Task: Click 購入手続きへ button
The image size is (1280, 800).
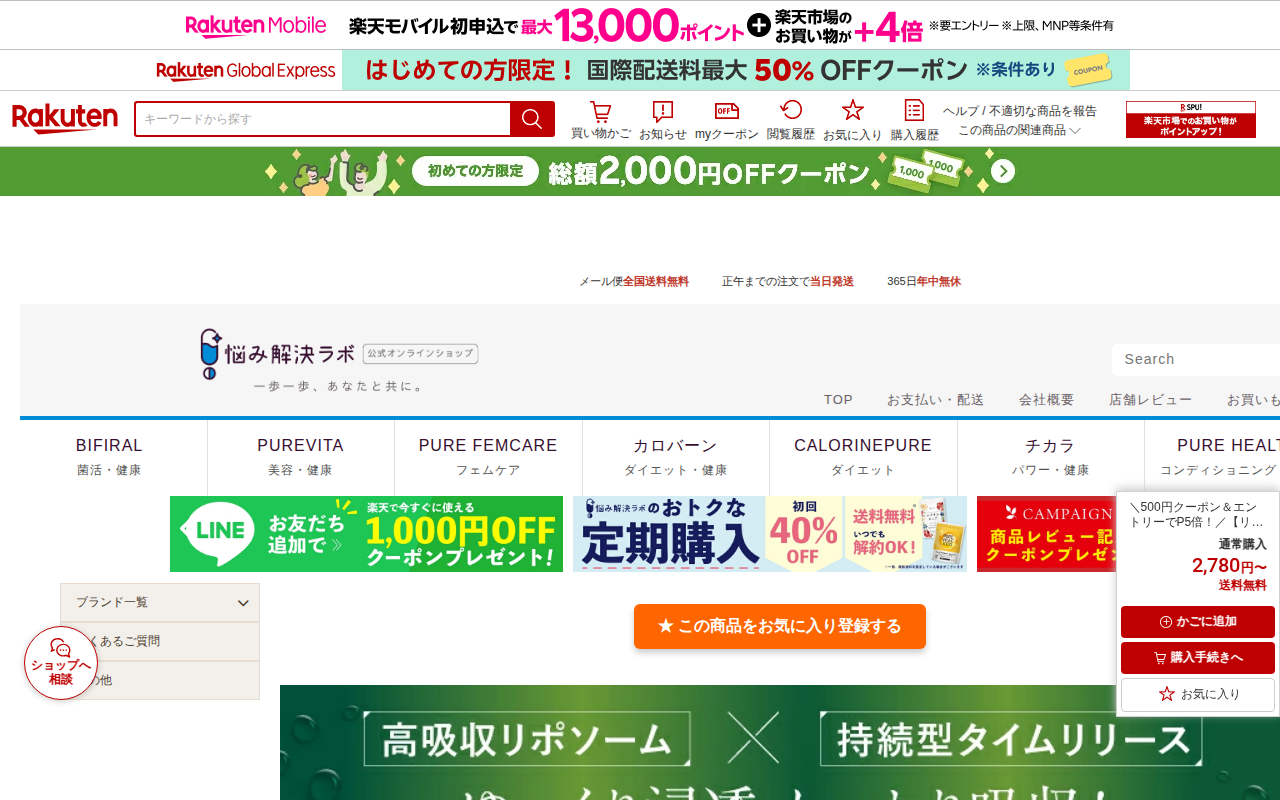Action: [x=1198, y=658]
